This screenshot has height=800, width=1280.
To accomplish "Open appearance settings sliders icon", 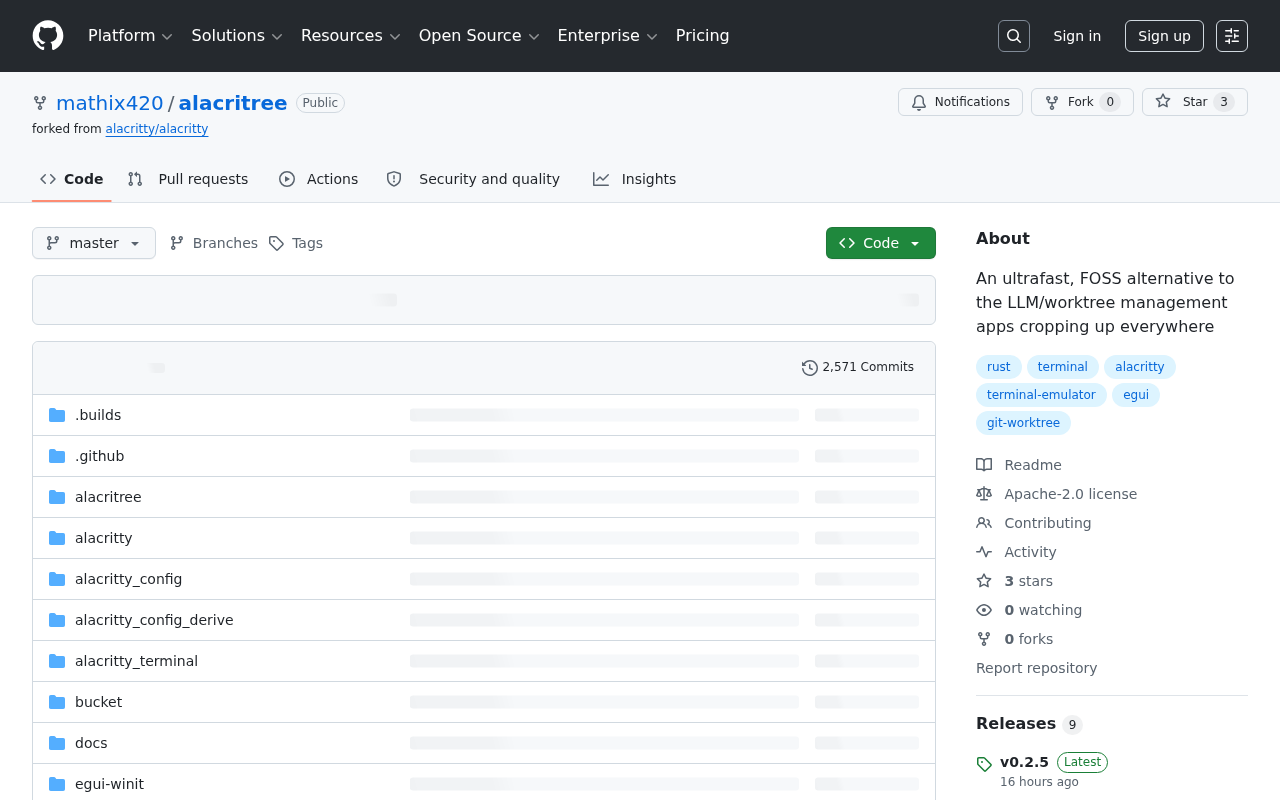I will point(1232,36).
